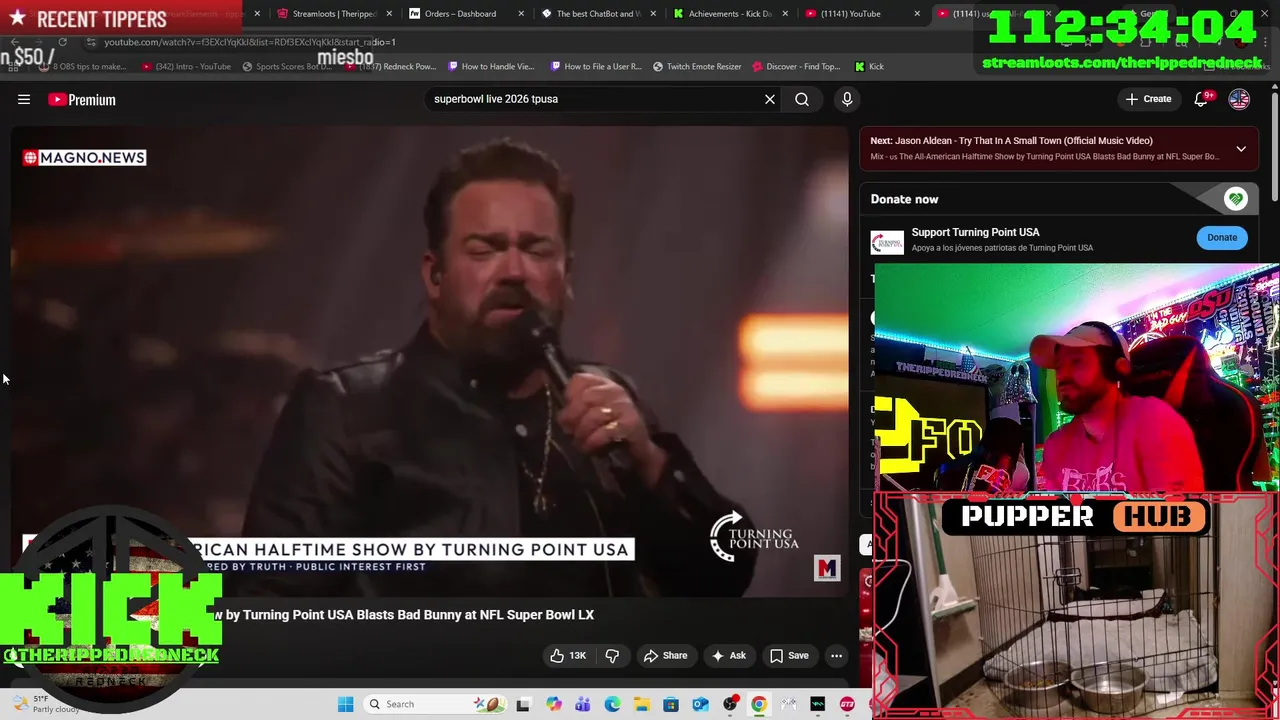This screenshot has width=1280, height=720.
Task: Open OBS Studio taskbar icon
Action: coord(730,704)
